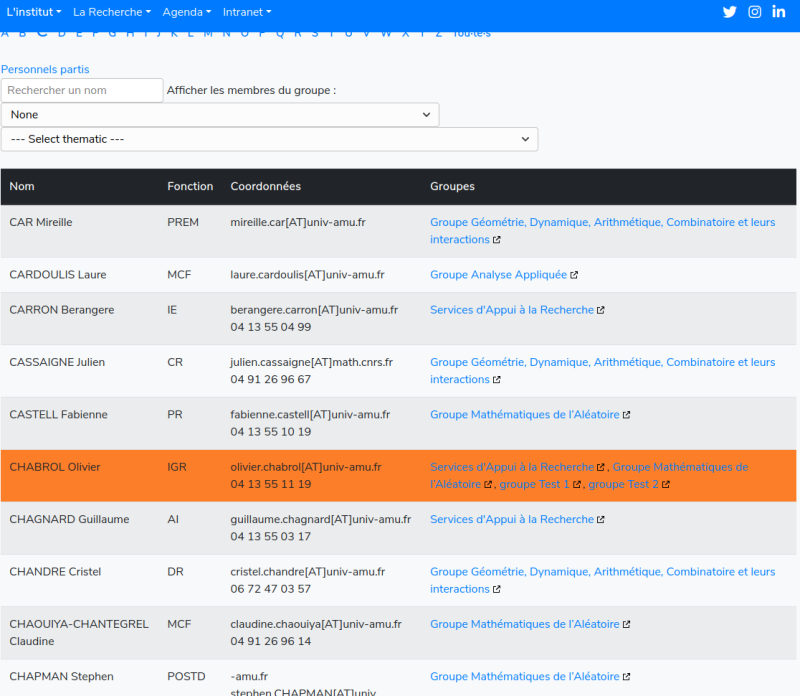The image size is (800, 696).
Task: Open Services d'Appui link in CHAGNARD row
Action: (x=512, y=520)
